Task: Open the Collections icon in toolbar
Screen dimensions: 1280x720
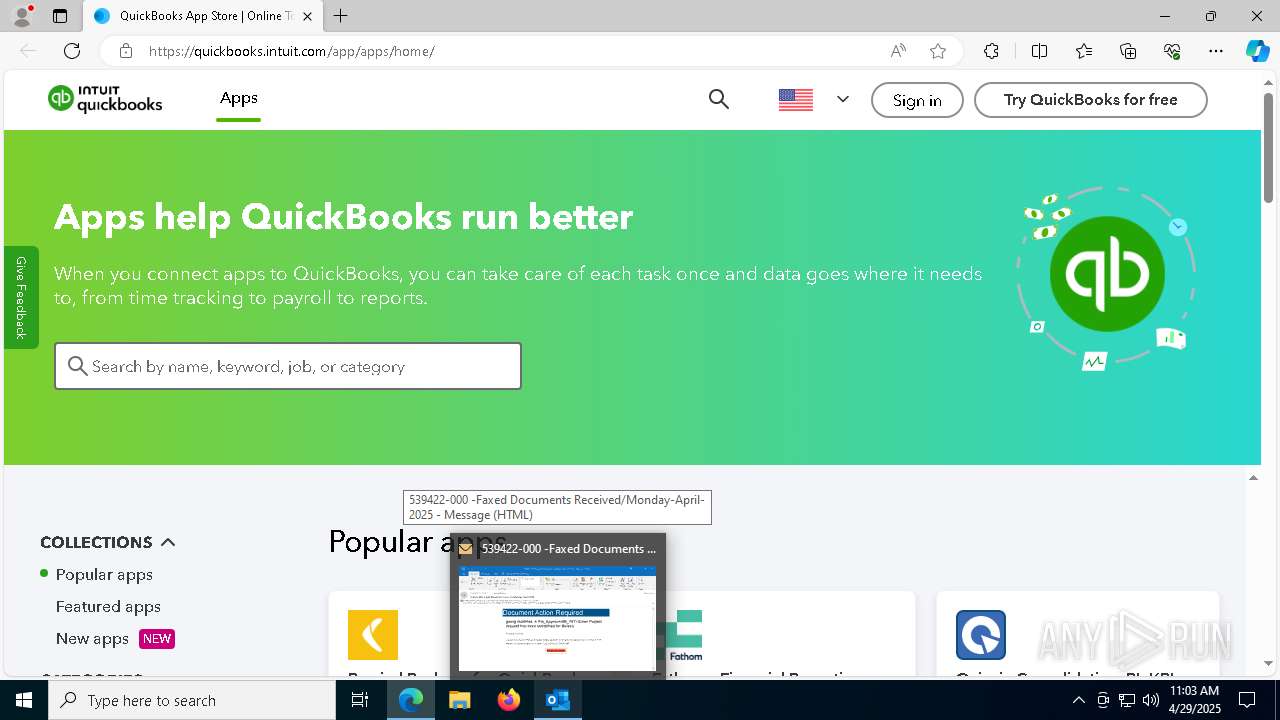Action: click(x=1128, y=51)
